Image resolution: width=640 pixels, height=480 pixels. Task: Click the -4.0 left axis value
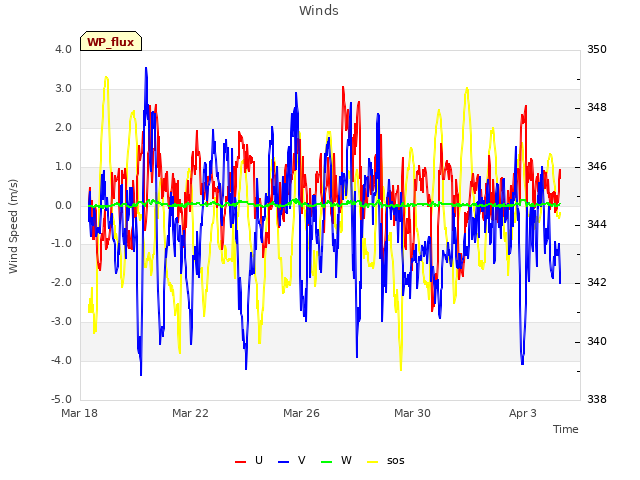(61, 360)
